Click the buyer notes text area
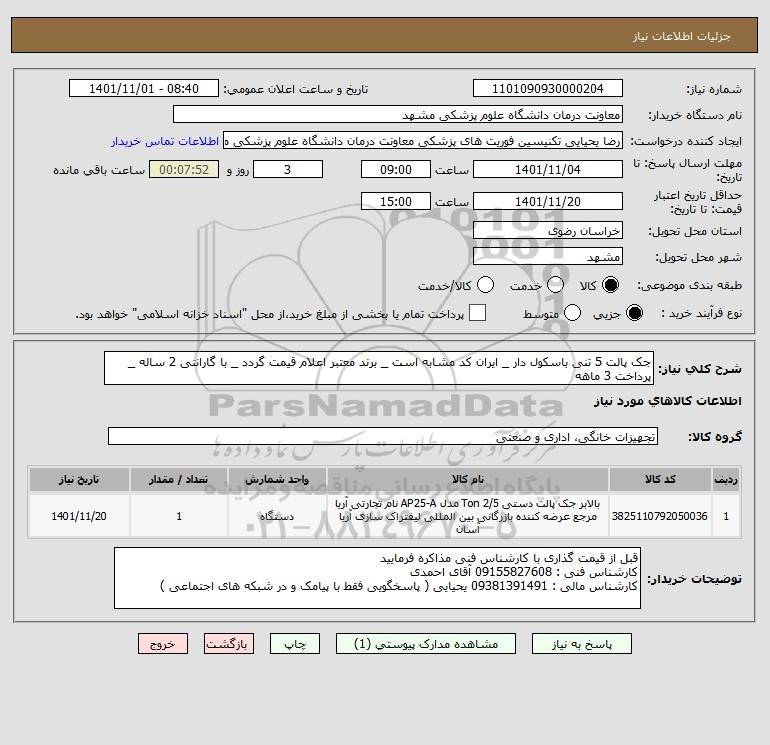 [x=377, y=578]
